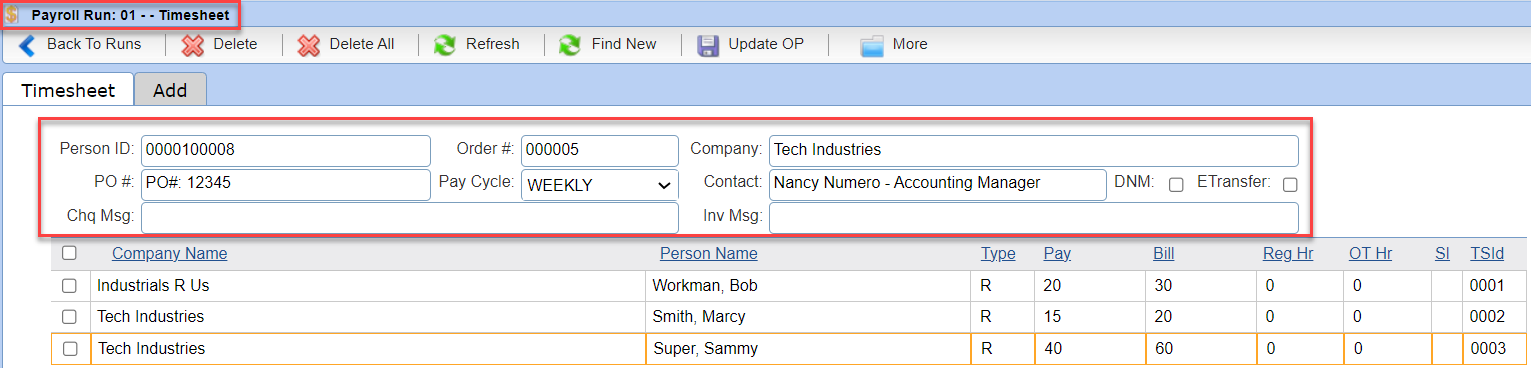Sort by Type column header
Screen dimensions: 1531x368
click(998, 254)
